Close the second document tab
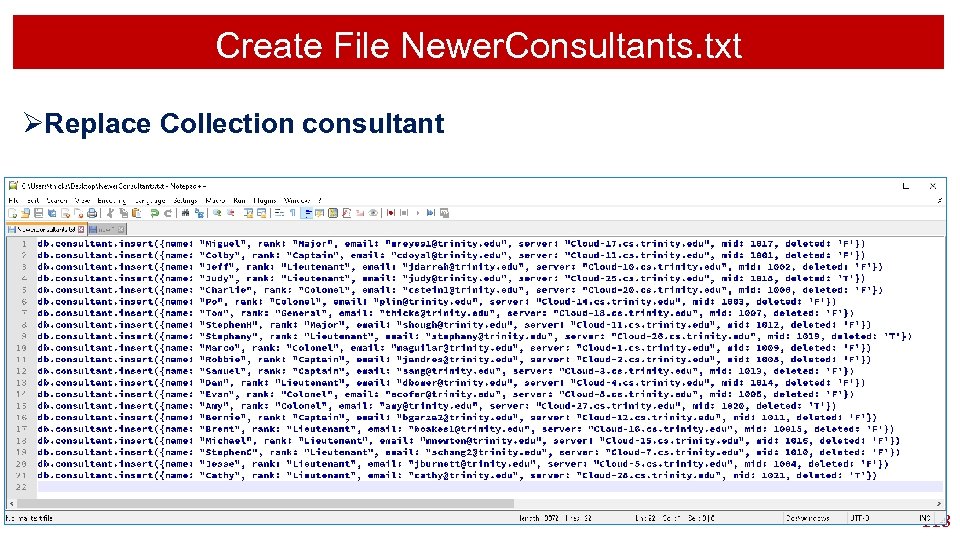This screenshot has height=540, width=960. [x=121, y=230]
